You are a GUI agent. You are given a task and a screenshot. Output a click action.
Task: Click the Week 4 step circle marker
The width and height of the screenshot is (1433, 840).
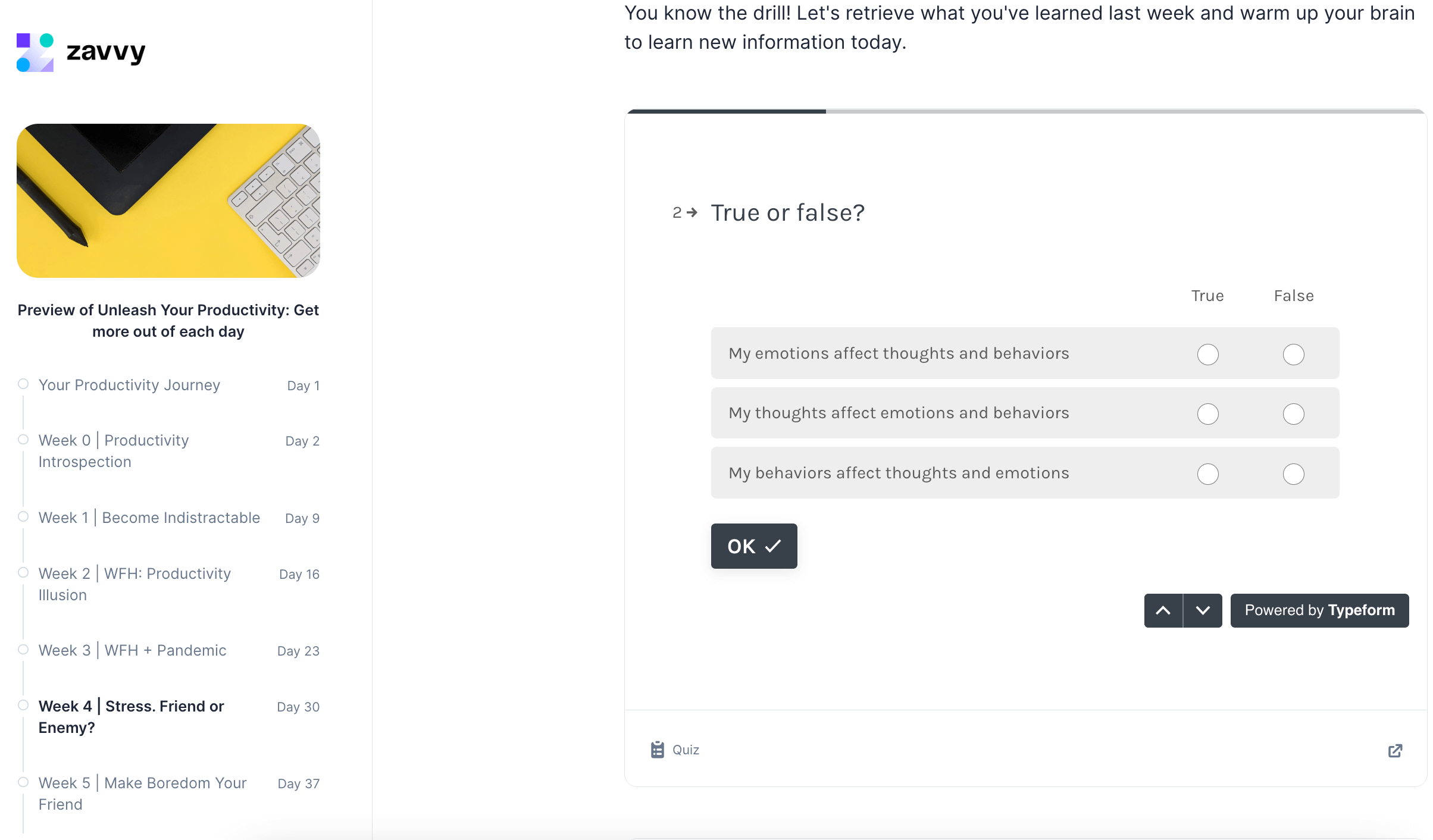click(x=23, y=705)
